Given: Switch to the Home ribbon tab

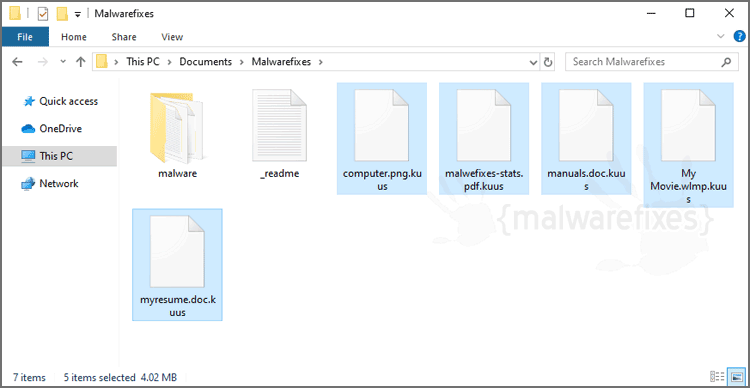Looking at the screenshot, I should [74, 37].
